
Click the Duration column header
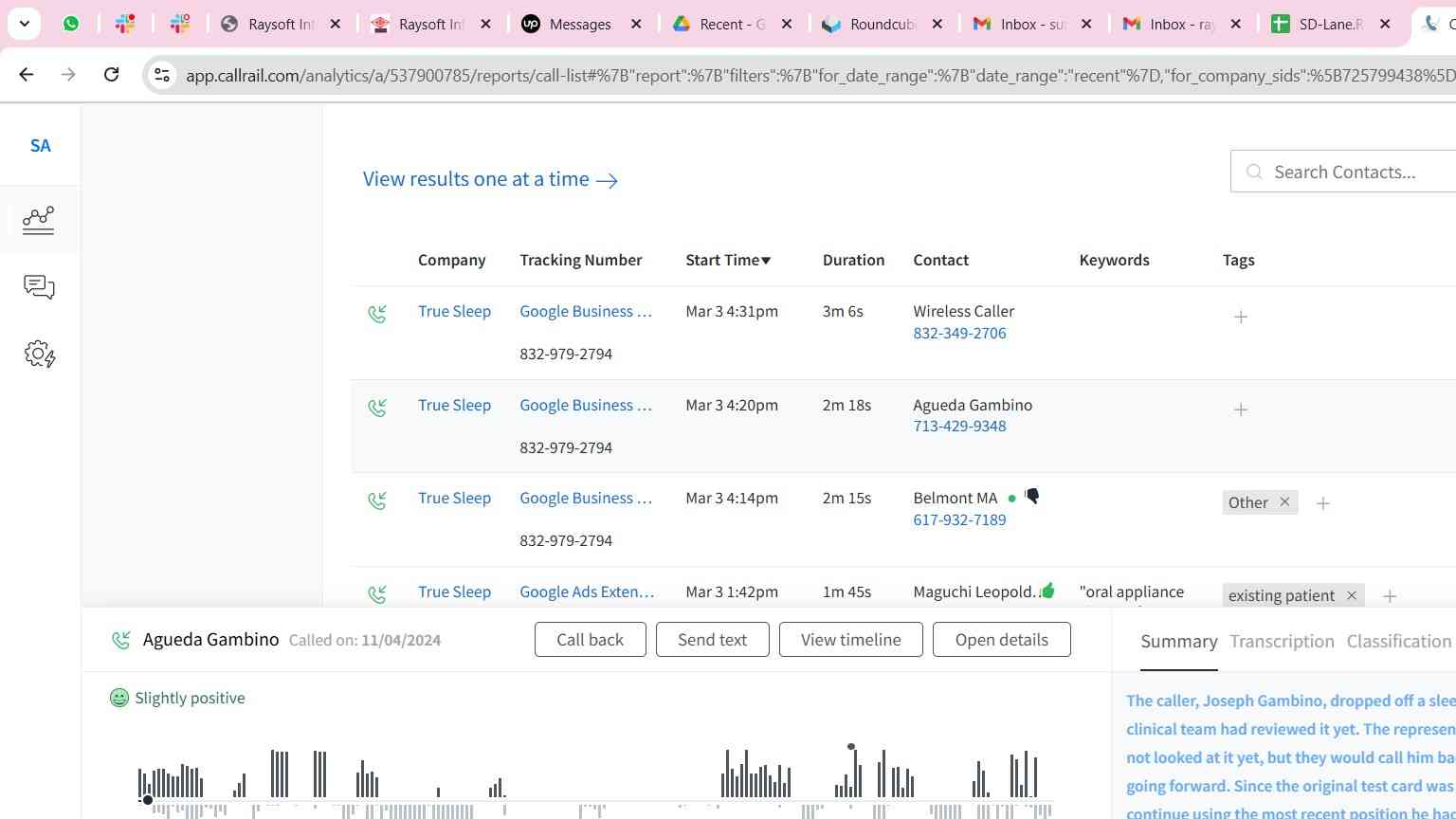(x=853, y=260)
